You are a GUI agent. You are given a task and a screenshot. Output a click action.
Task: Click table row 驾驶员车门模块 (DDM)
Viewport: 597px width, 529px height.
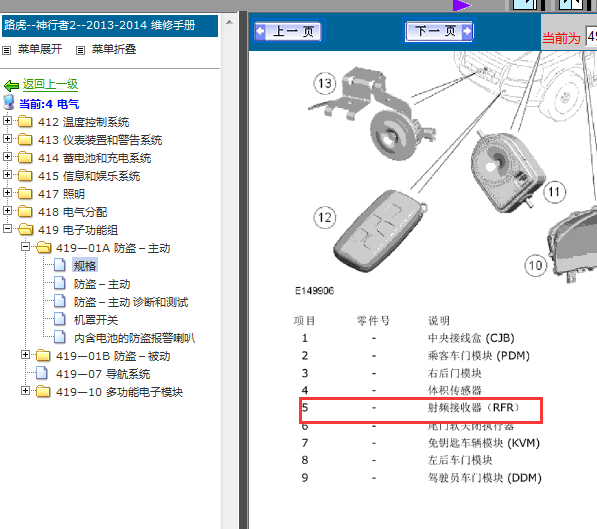(x=420, y=478)
